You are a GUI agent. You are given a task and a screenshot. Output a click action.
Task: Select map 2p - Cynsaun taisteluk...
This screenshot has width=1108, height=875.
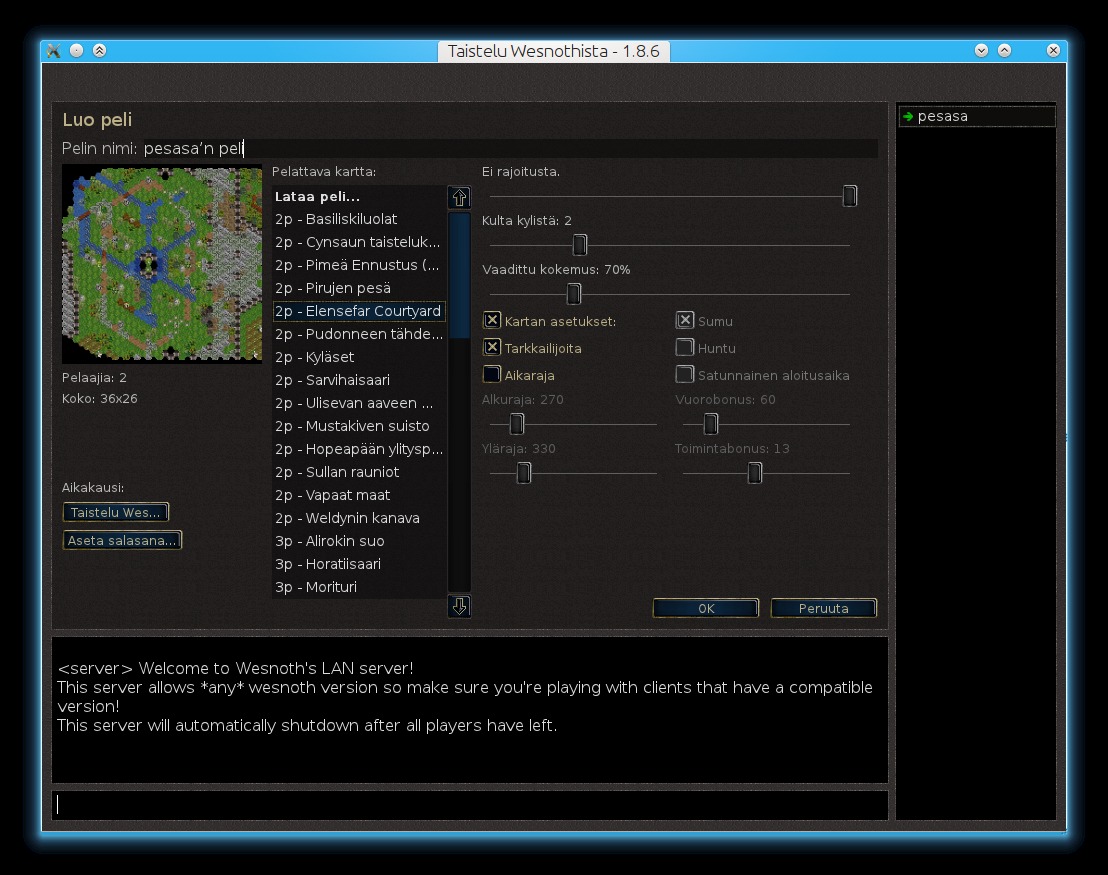coord(359,242)
